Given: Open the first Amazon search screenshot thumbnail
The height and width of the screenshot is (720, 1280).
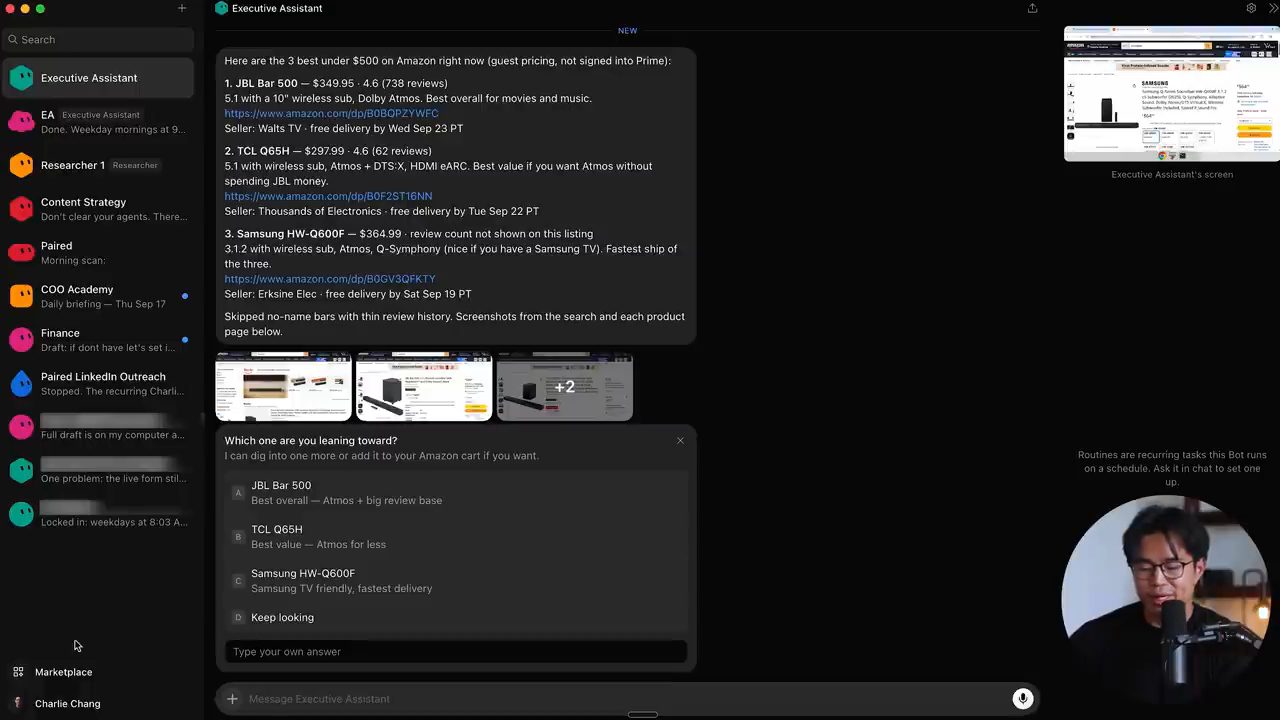Looking at the screenshot, I should [284, 387].
